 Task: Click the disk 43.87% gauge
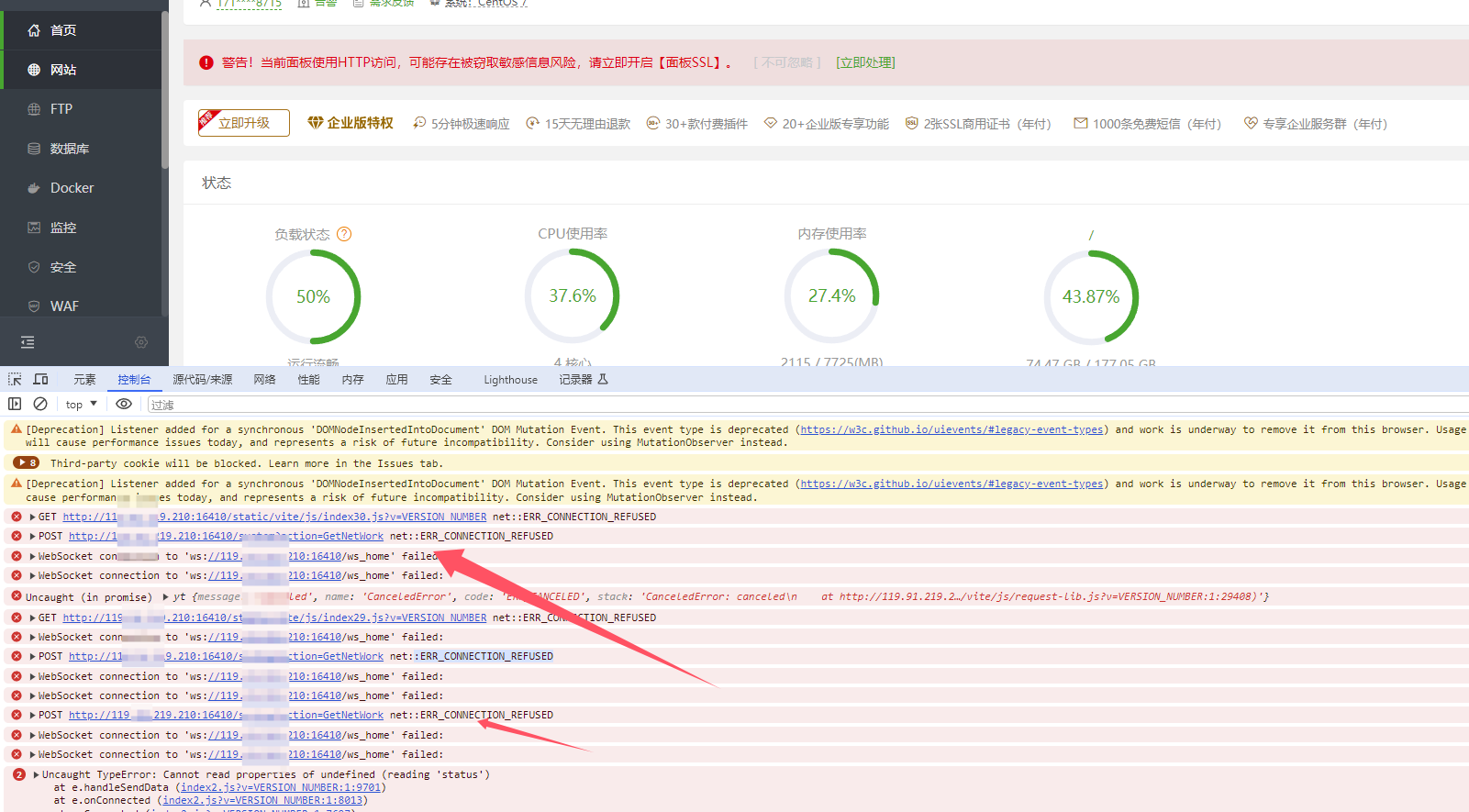coord(1091,296)
